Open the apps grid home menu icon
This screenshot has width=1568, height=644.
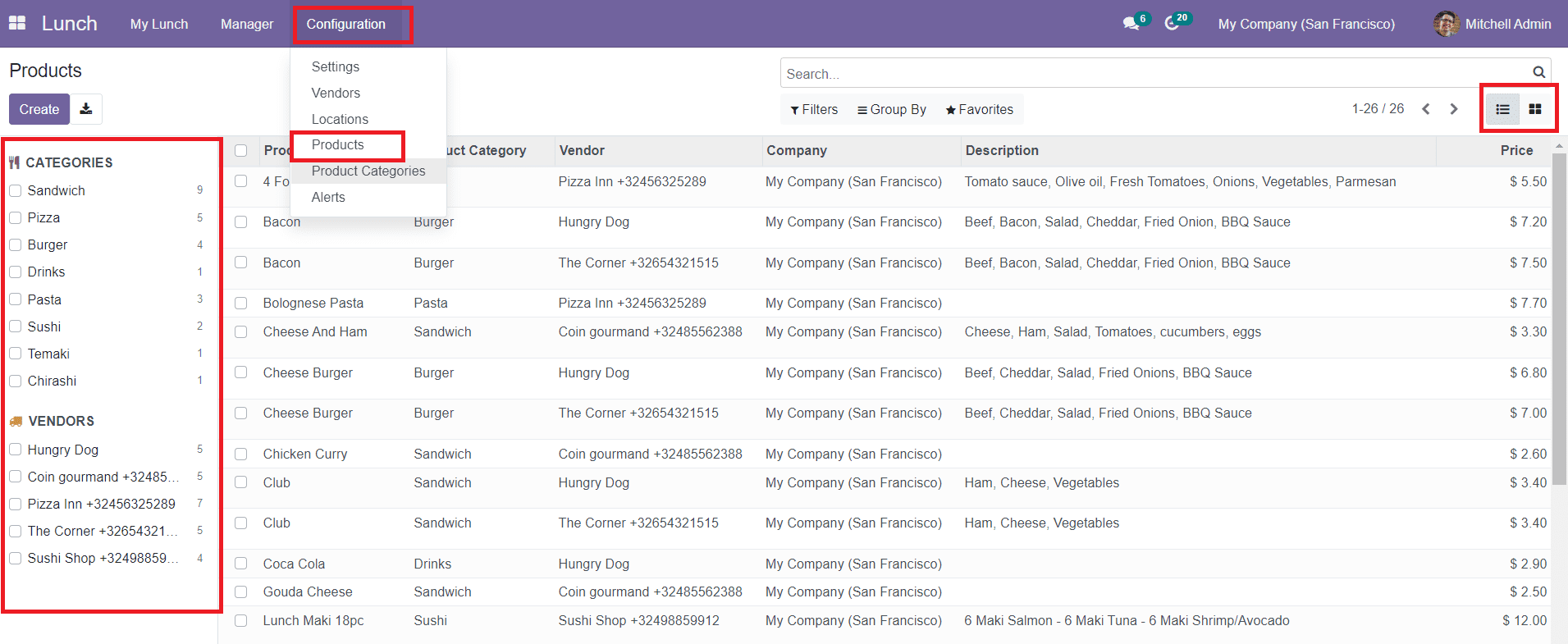coord(17,23)
